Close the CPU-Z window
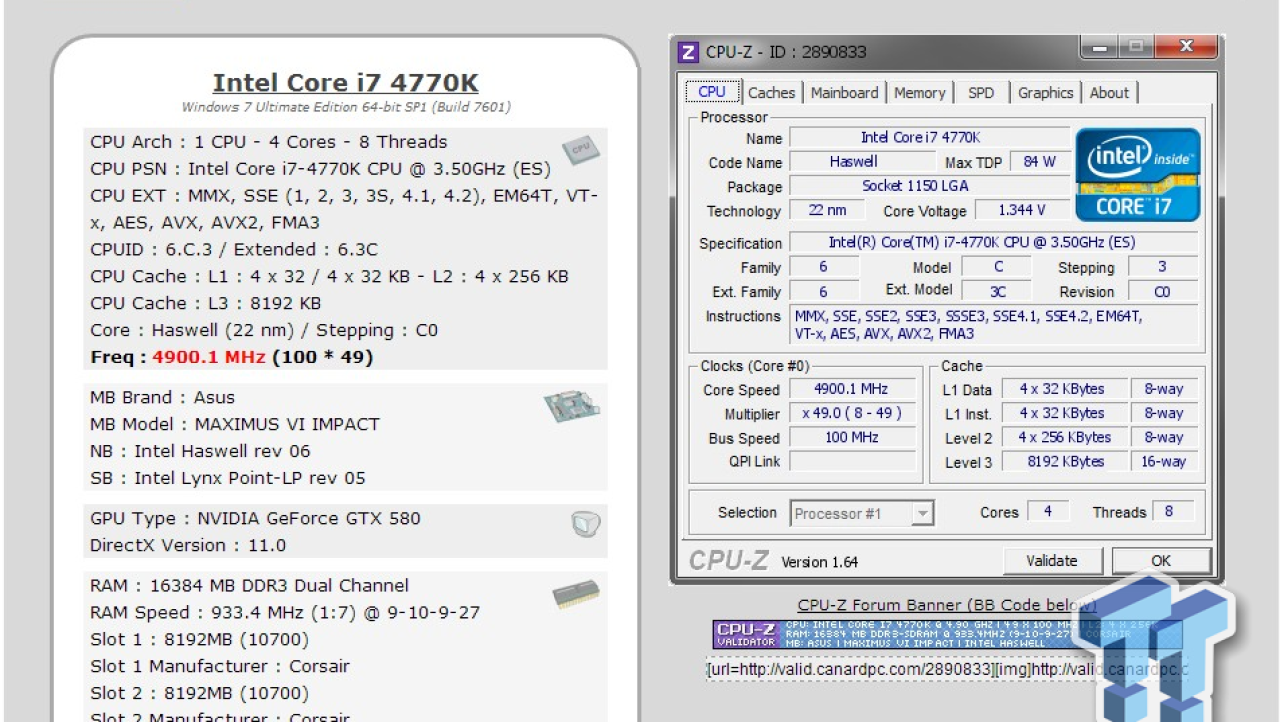1280x722 pixels. [1187, 47]
